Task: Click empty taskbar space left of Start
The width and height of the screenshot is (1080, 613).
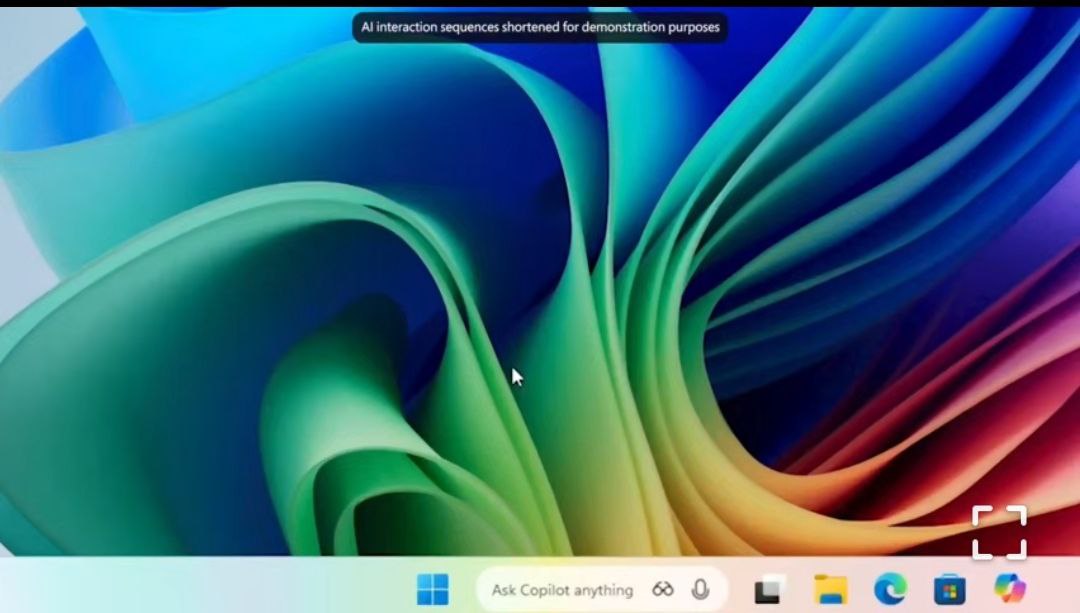Action: click(x=200, y=588)
